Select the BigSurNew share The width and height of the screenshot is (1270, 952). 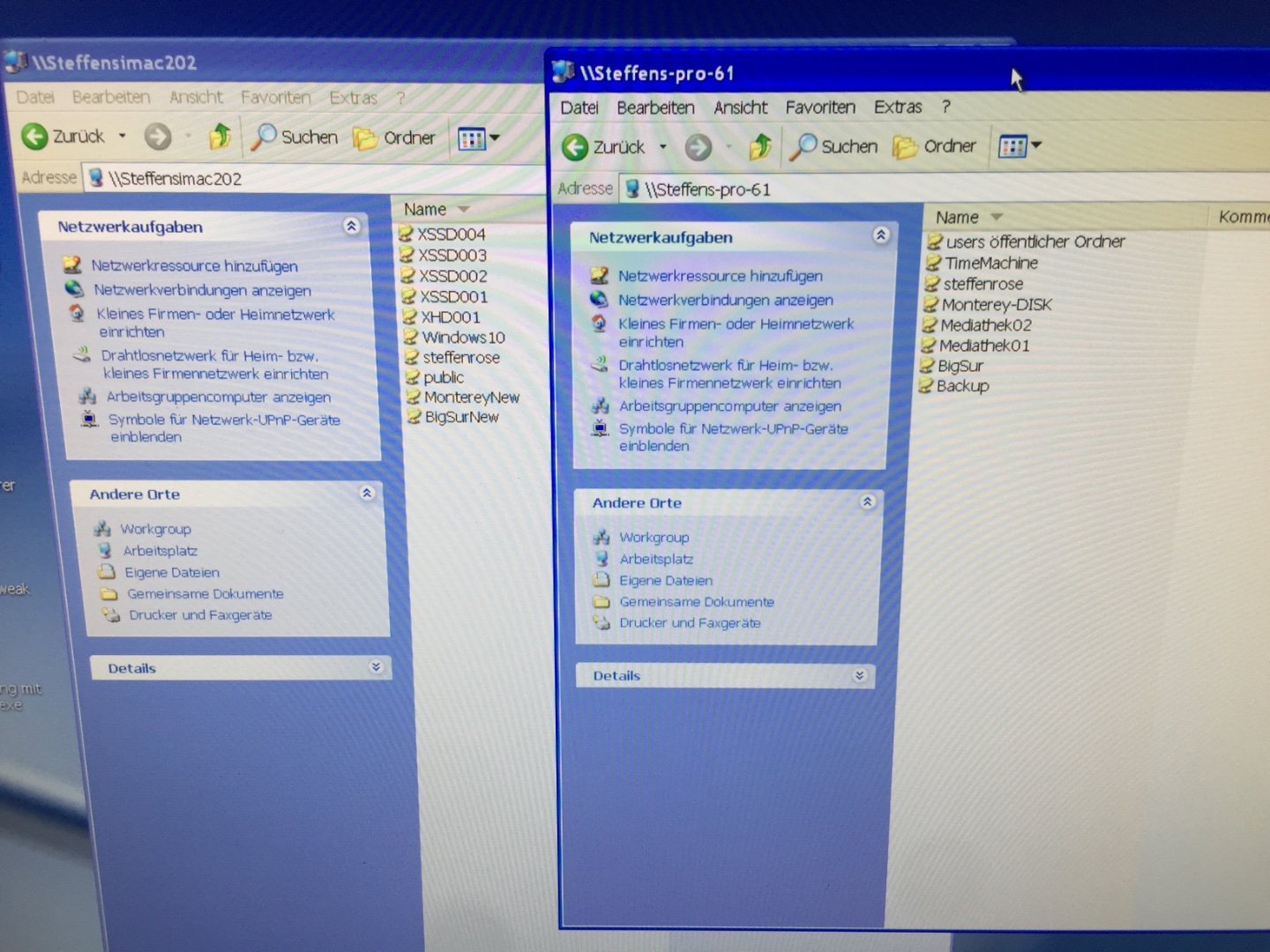tap(453, 417)
